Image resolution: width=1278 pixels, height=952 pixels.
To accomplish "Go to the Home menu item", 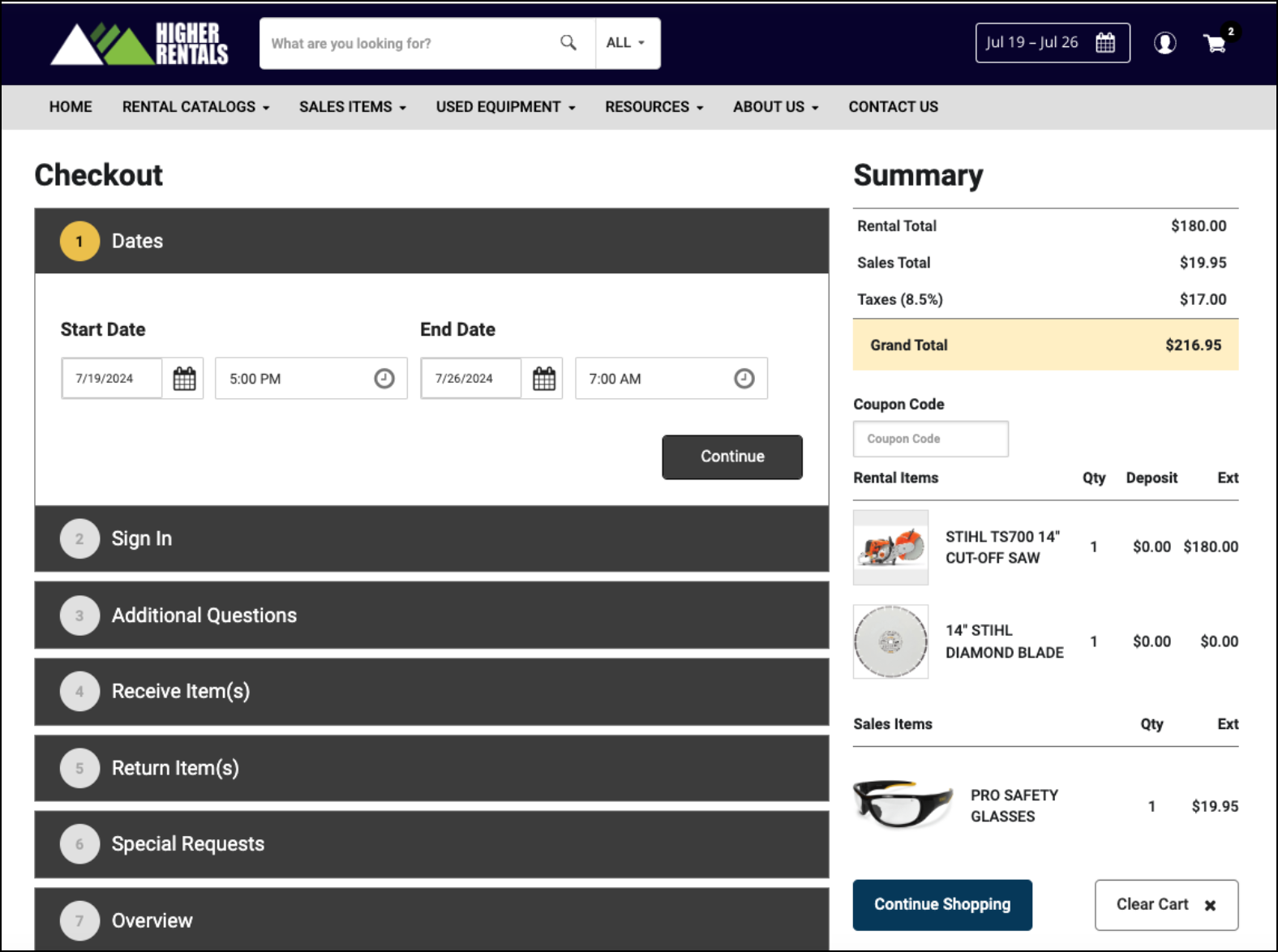I will click(71, 107).
